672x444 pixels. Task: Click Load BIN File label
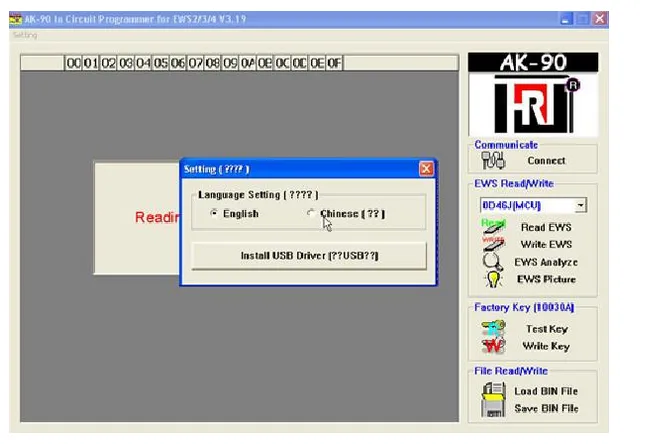tap(546, 391)
